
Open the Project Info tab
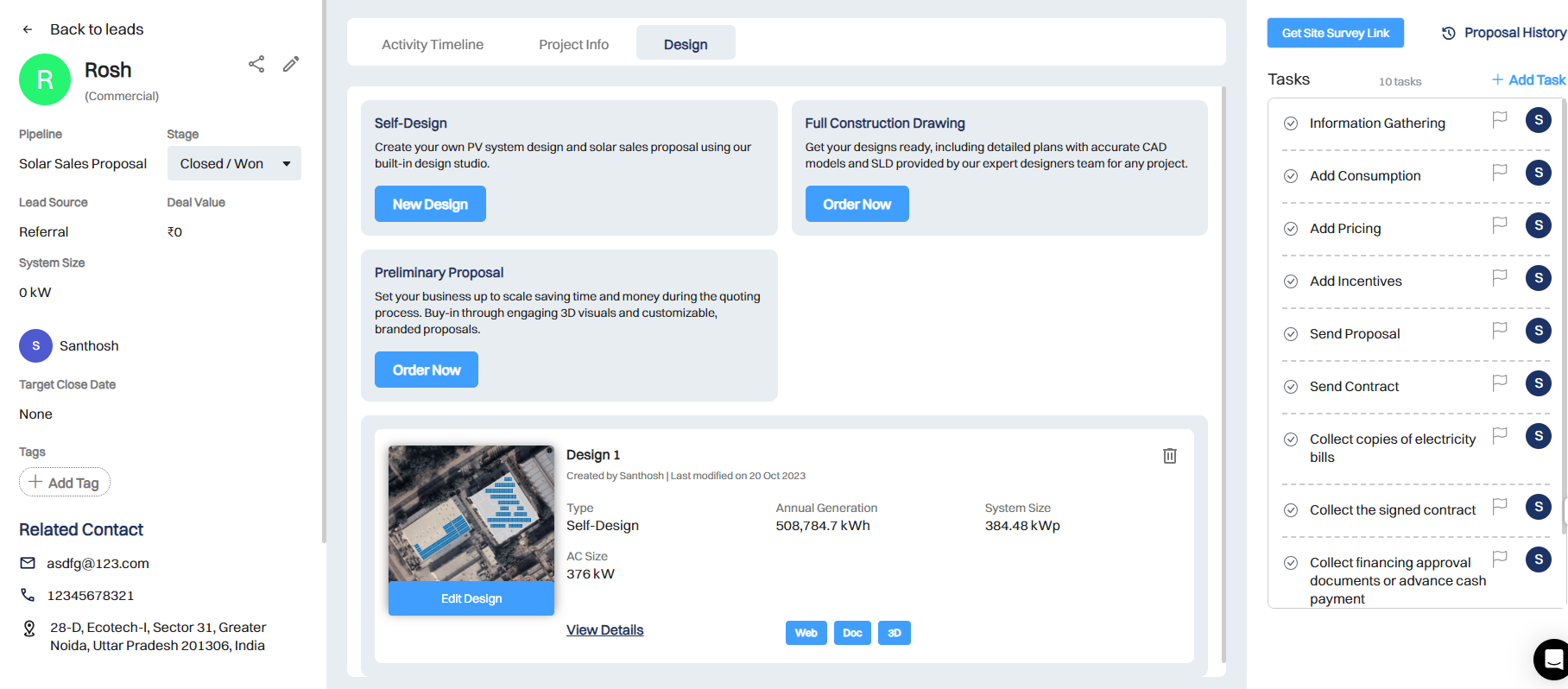coord(573,45)
